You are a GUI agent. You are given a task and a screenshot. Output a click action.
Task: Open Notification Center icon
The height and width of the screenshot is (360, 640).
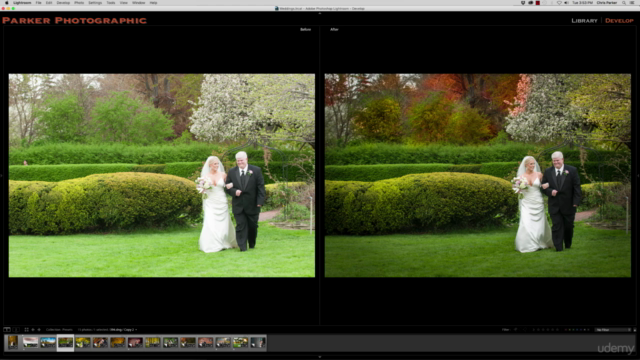pyautogui.click(x=632, y=3)
